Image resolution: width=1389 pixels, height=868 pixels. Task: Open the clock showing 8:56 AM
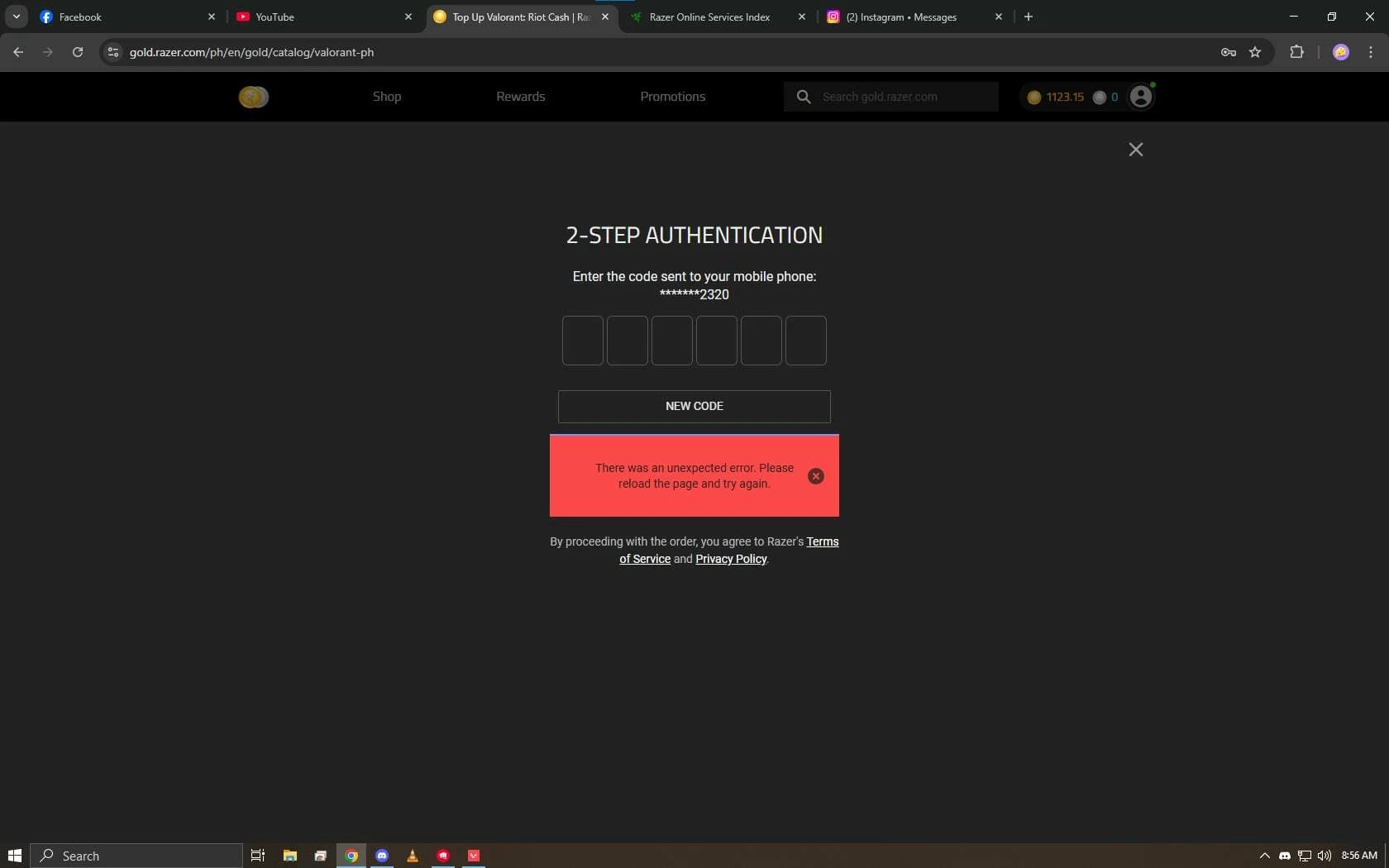click(x=1359, y=856)
